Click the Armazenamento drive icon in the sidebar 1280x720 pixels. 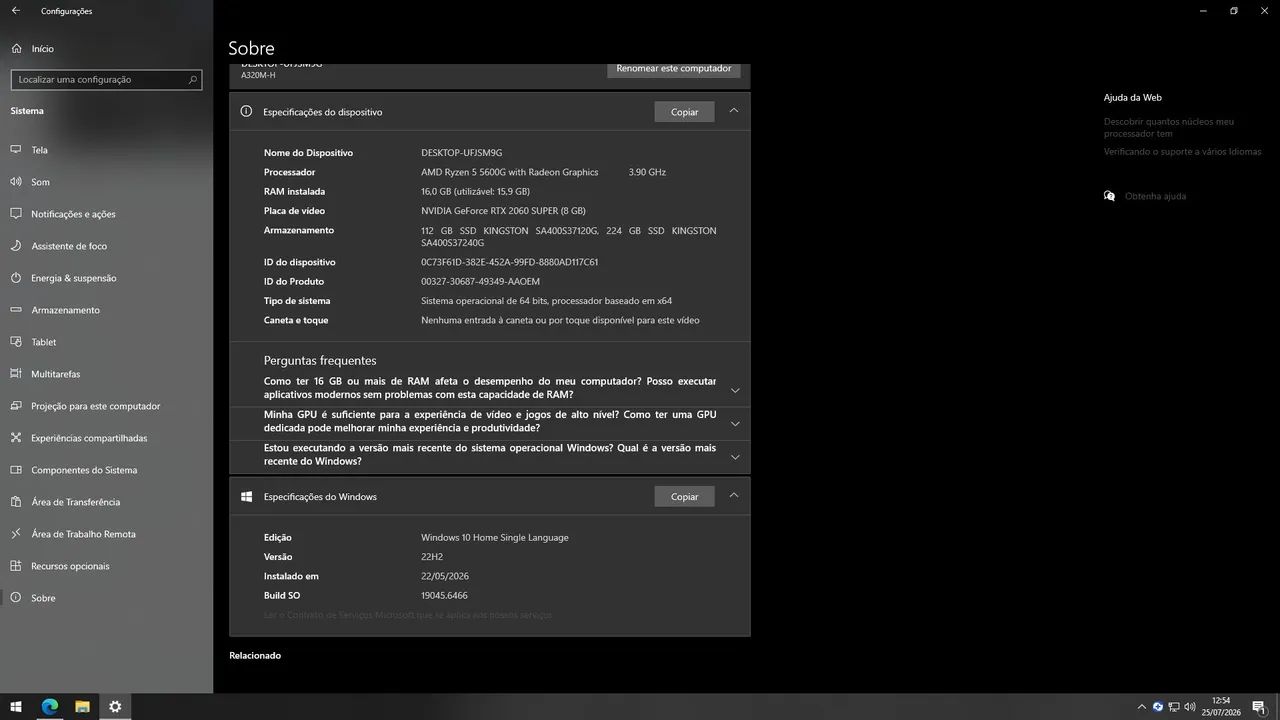pos(15,310)
